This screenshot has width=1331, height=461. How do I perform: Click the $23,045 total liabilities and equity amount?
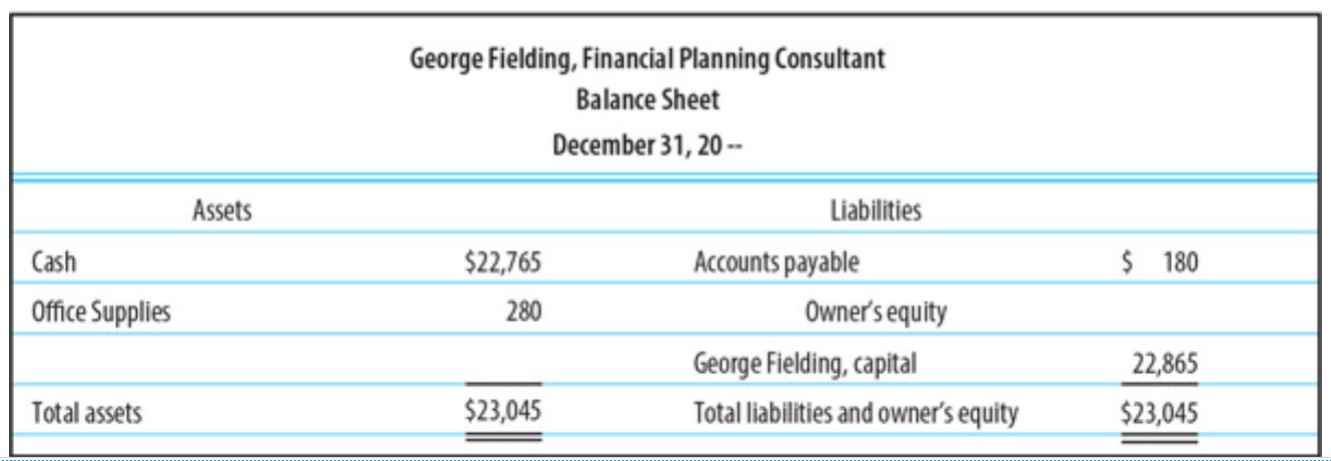click(x=1160, y=410)
